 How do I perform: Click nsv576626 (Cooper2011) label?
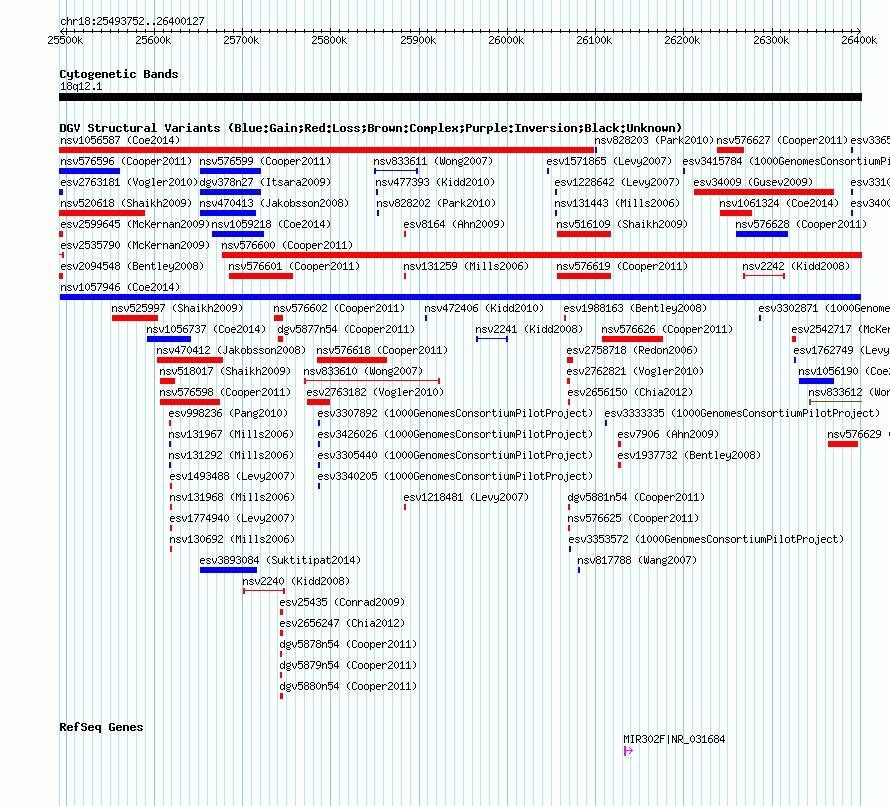click(x=667, y=329)
